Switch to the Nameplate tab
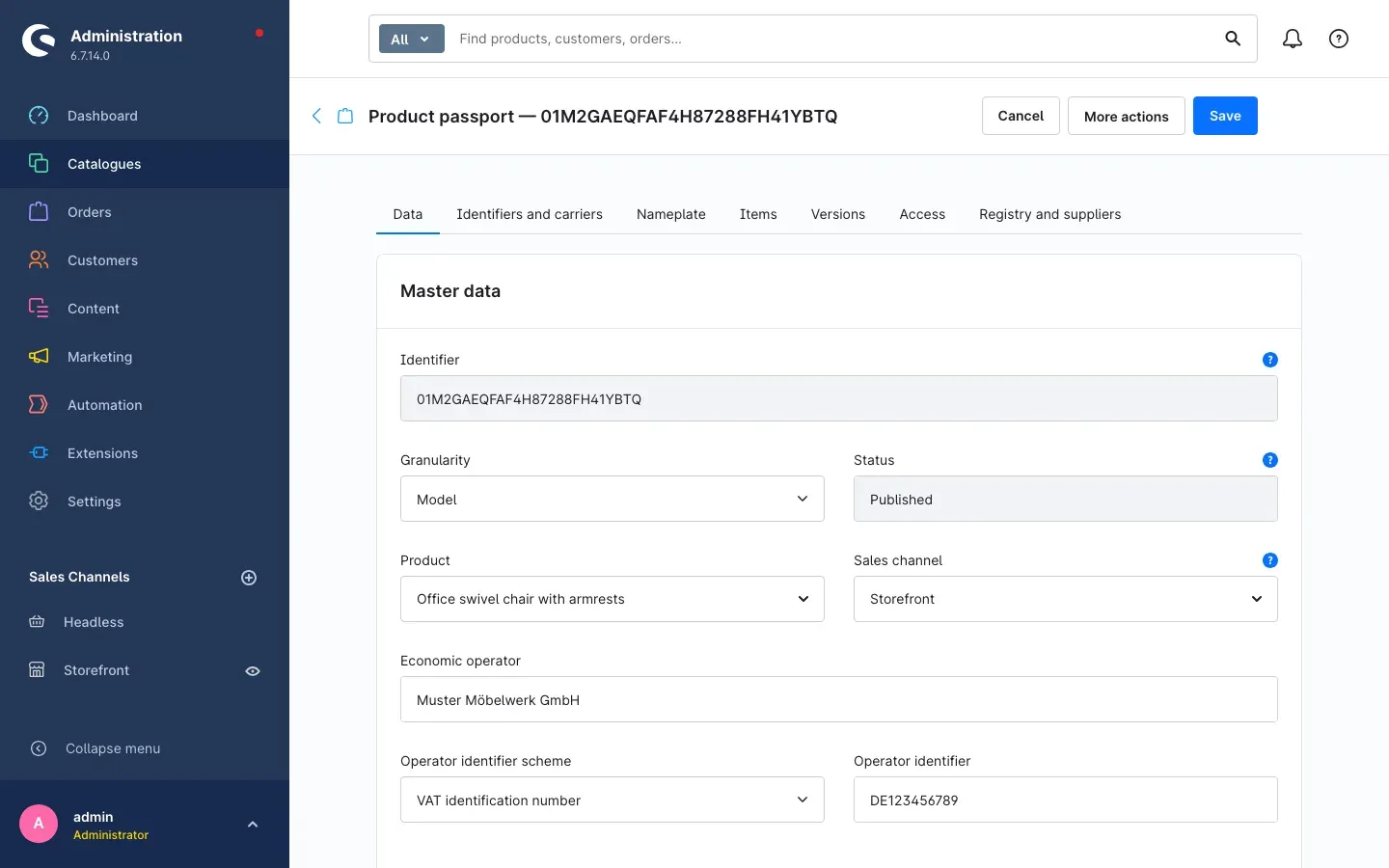Screen dimensions: 1389x868 671,214
